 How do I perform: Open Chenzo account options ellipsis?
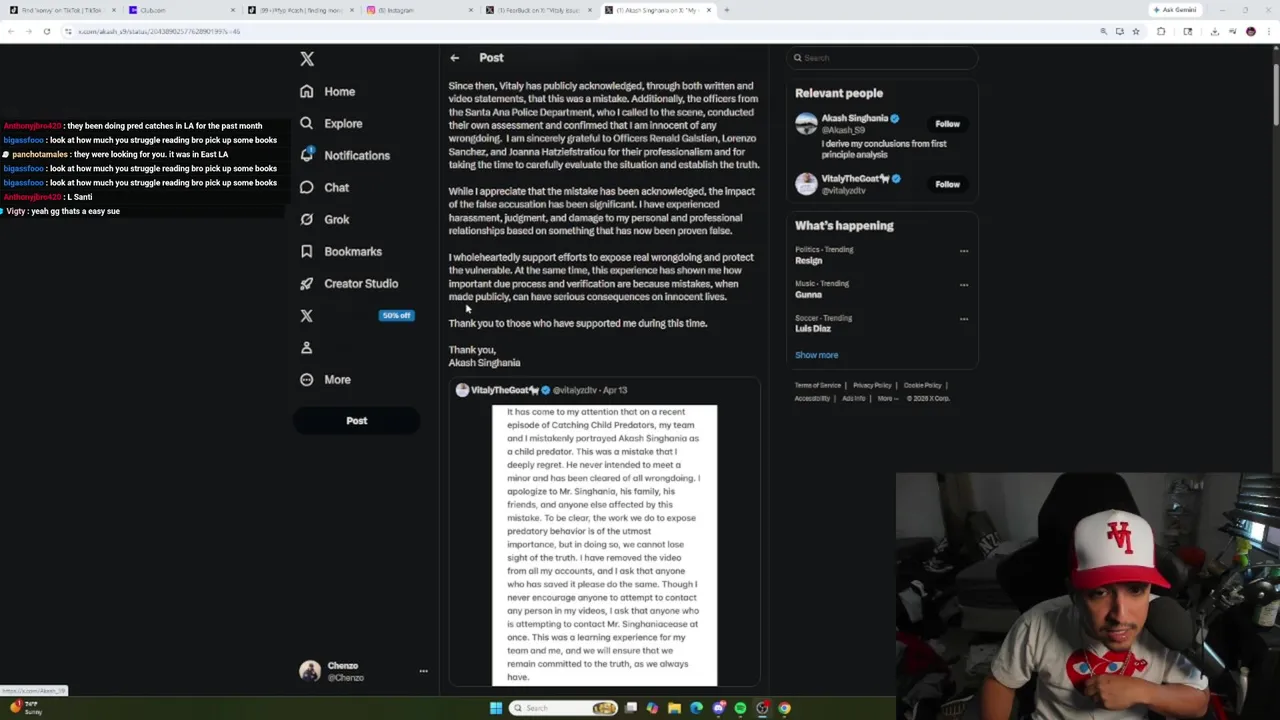423,671
